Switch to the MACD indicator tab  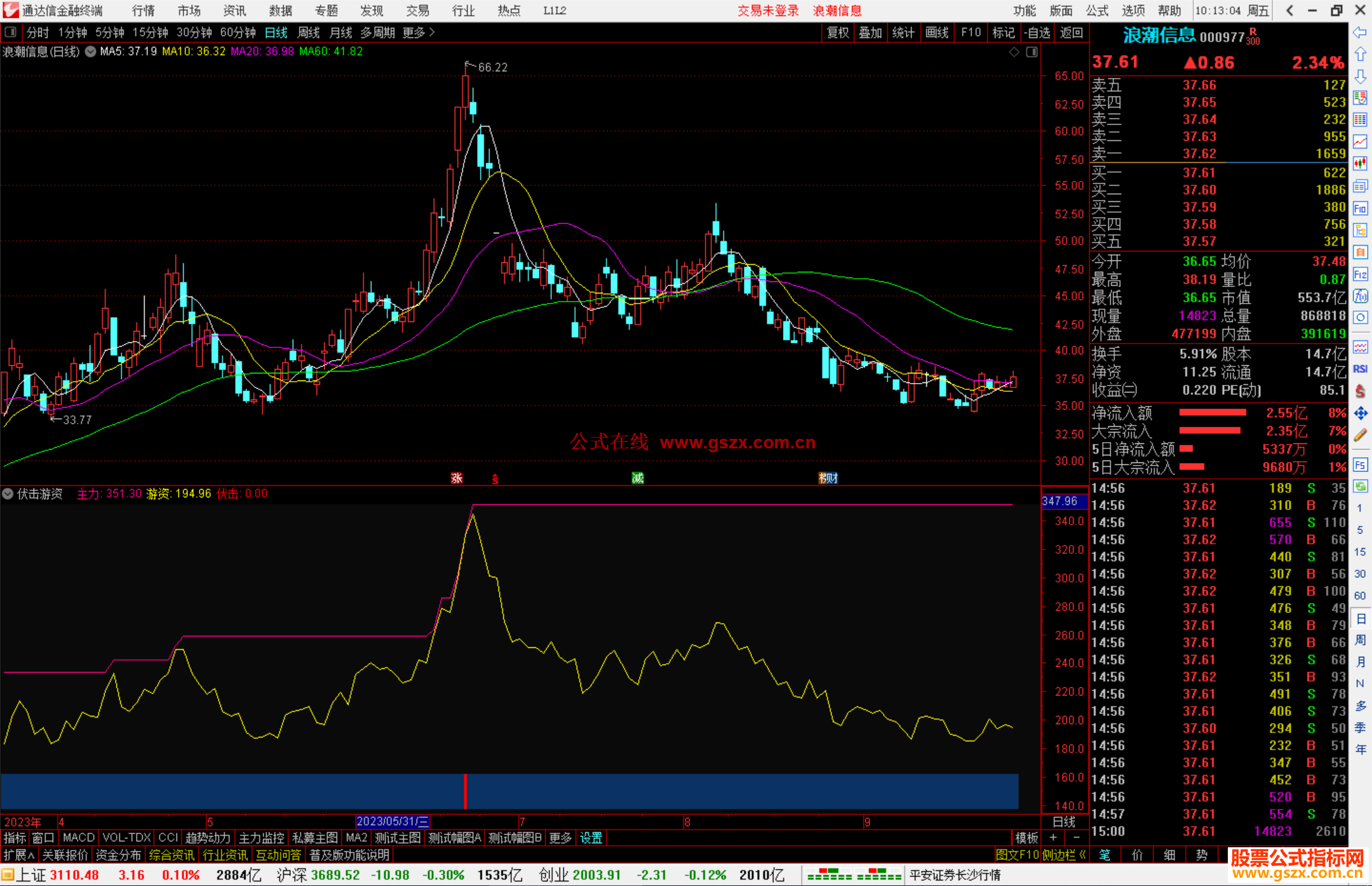(x=79, y=838)
